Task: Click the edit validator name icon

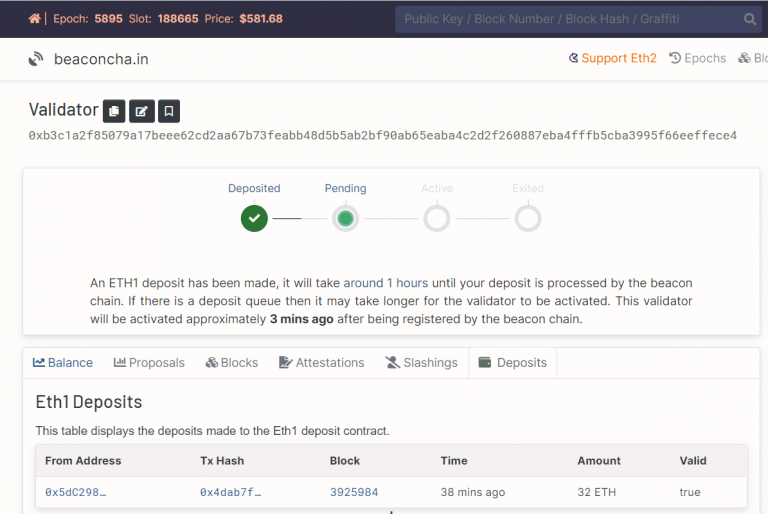Action: coord(142,111)
